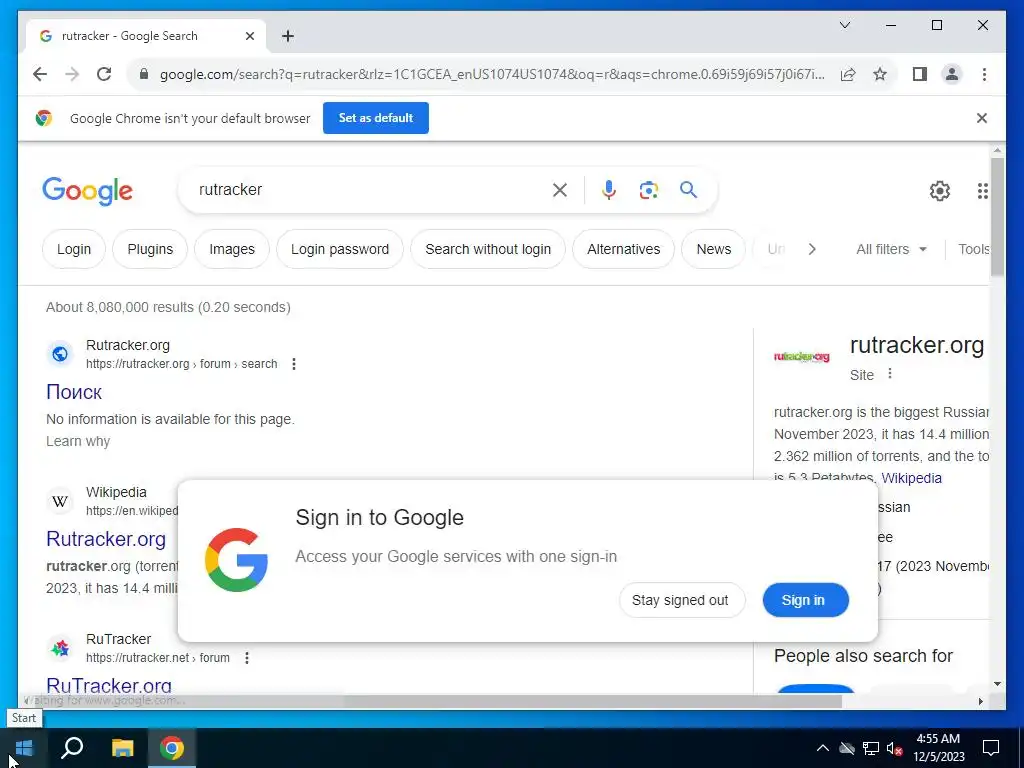
Task: Go back with the browser back arrow
Action: [x=40, y=74]
